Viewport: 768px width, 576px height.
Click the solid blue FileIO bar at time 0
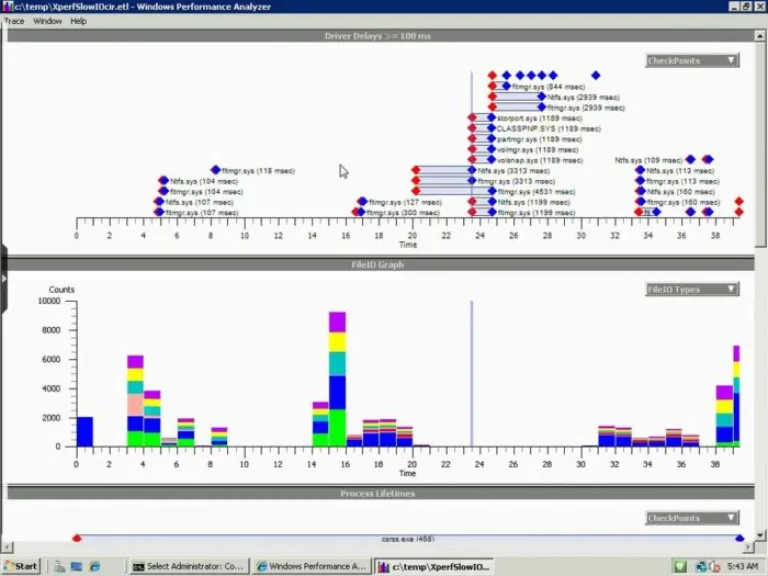click(85, 432)
